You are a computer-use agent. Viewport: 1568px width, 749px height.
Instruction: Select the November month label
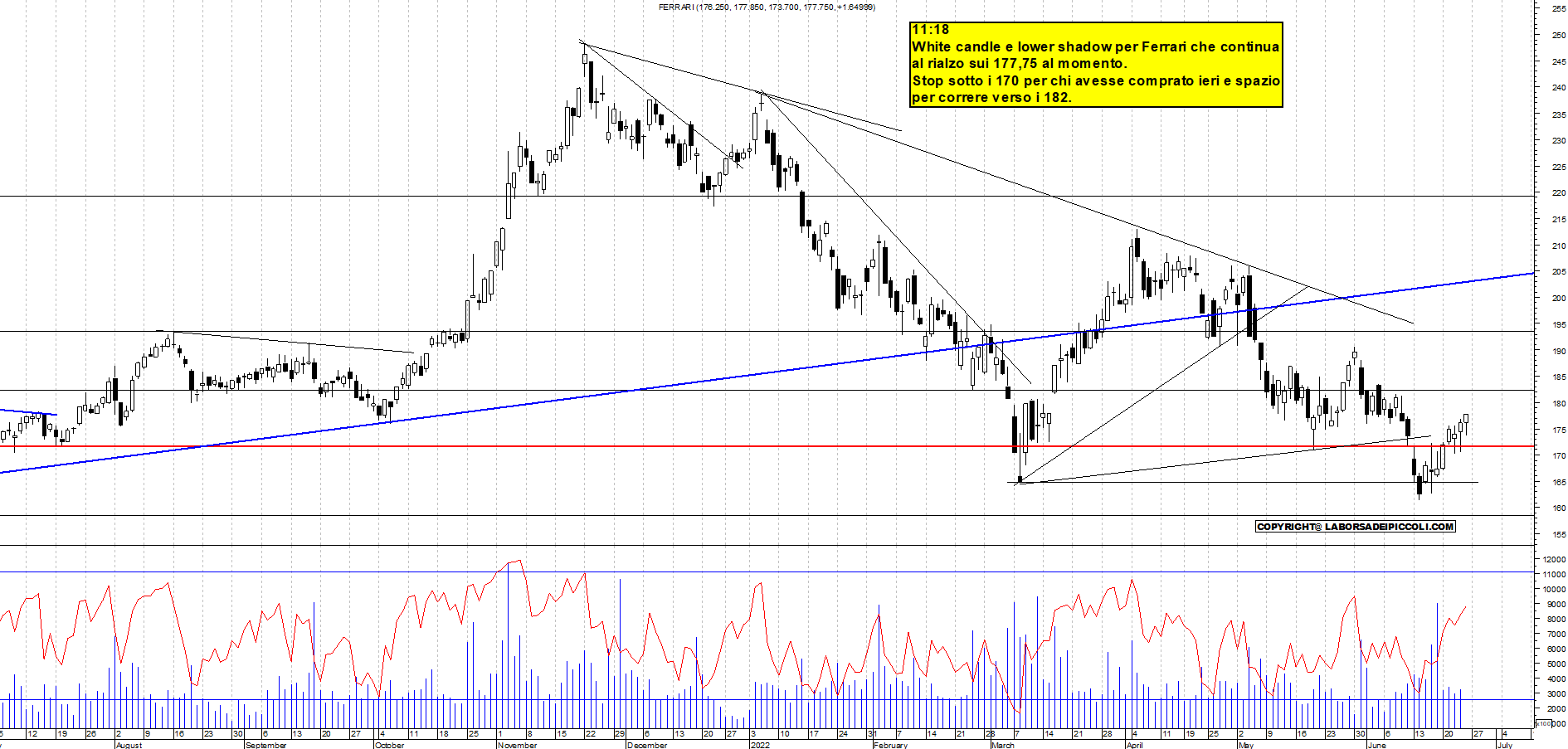pyautogui.click(x=517, y=745)
